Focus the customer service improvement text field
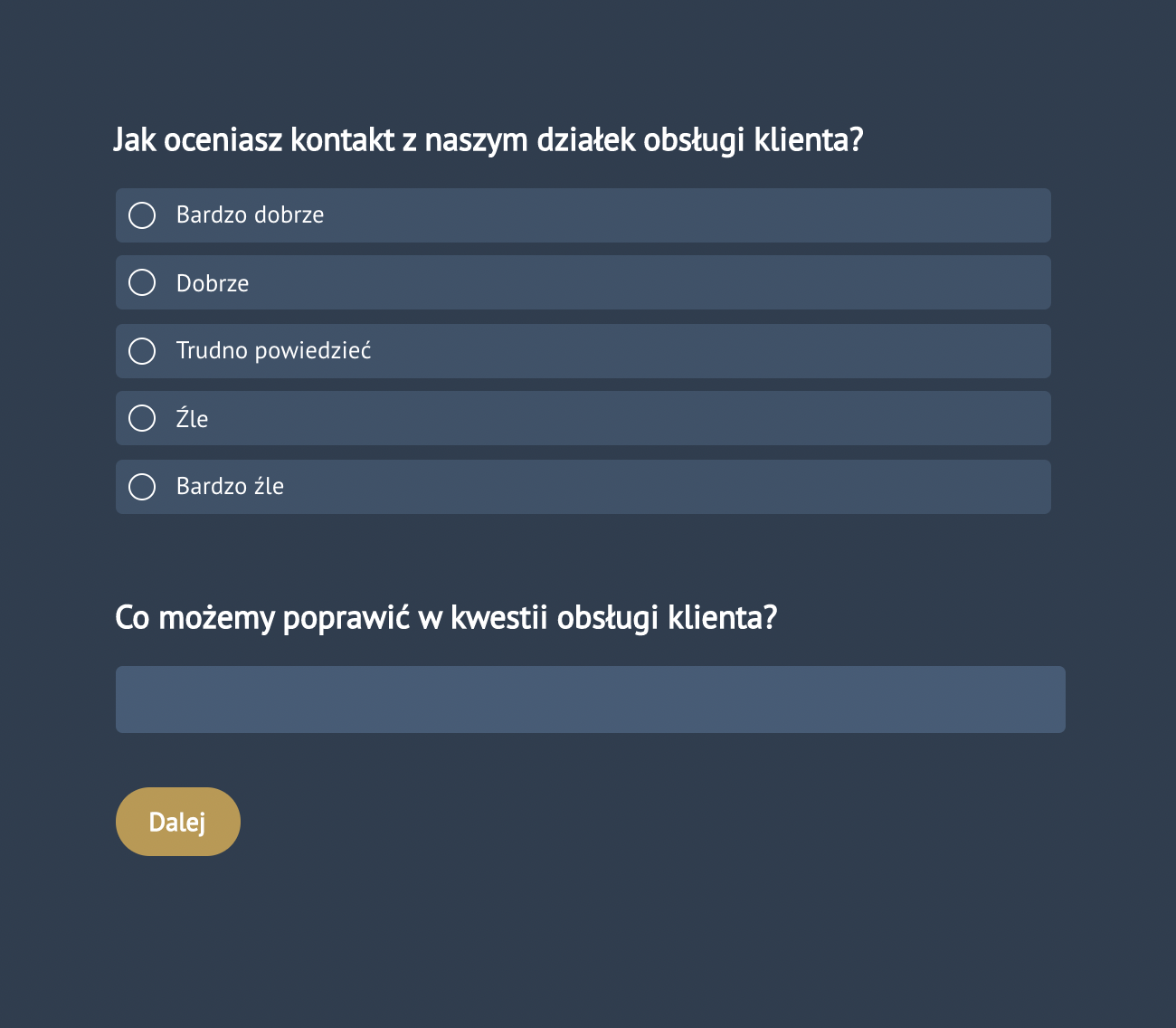 591,700
